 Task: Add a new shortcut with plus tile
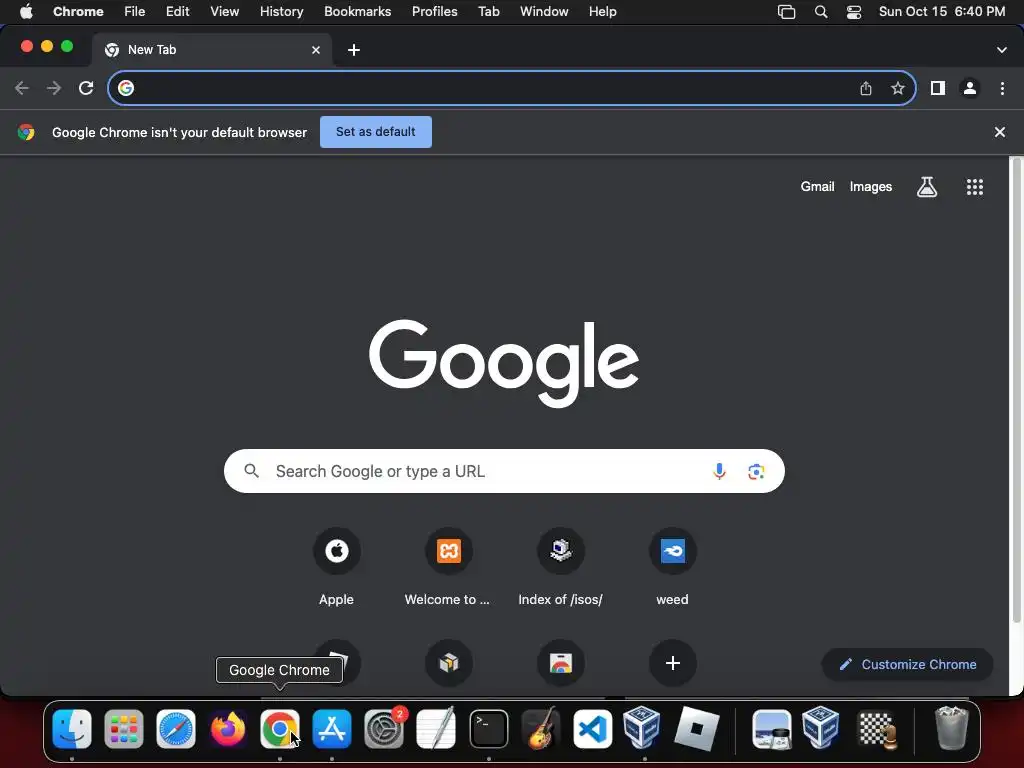[x=673, y=664]
